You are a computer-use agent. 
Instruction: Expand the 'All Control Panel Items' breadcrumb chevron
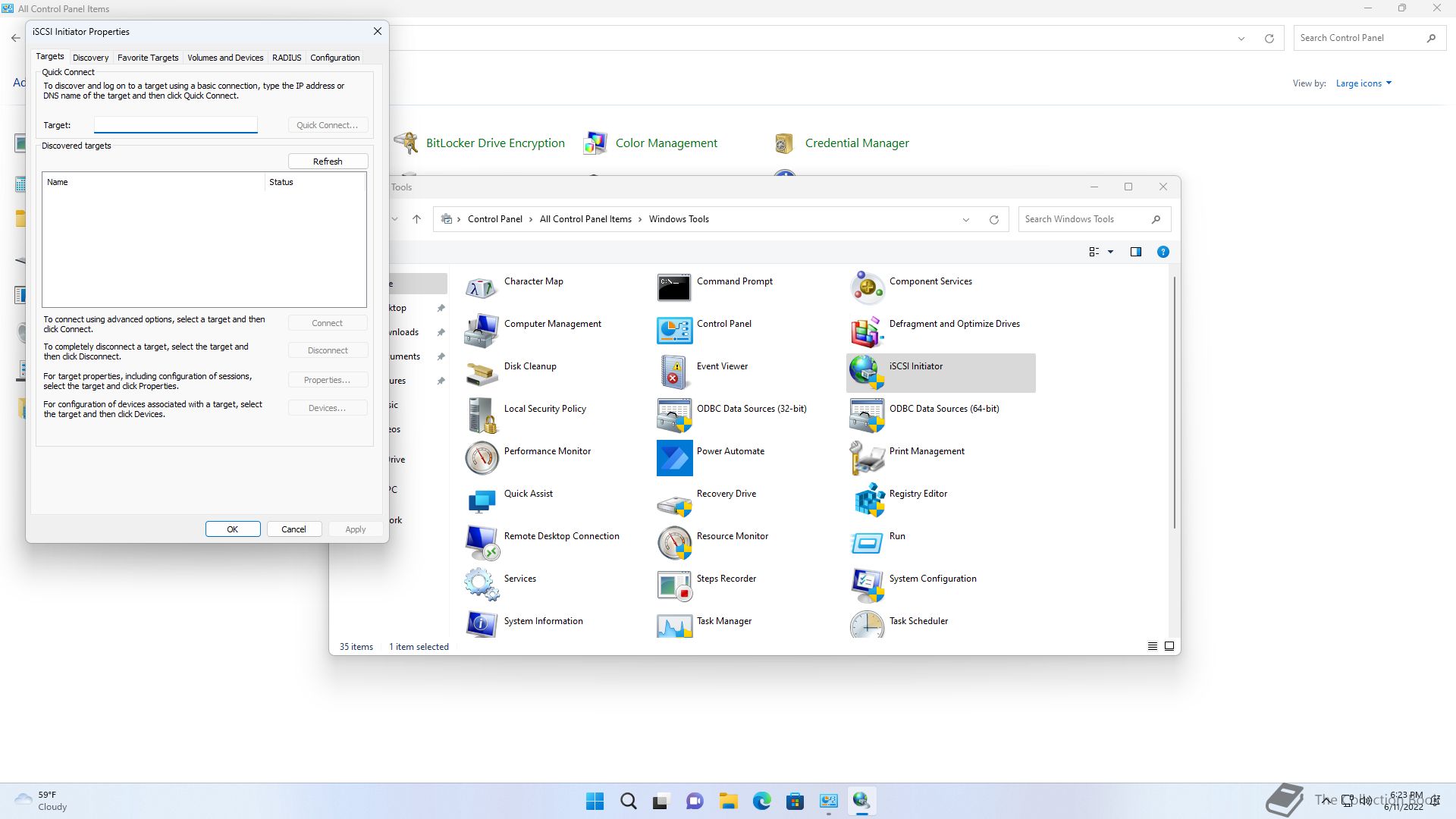[x=640, y=219]
